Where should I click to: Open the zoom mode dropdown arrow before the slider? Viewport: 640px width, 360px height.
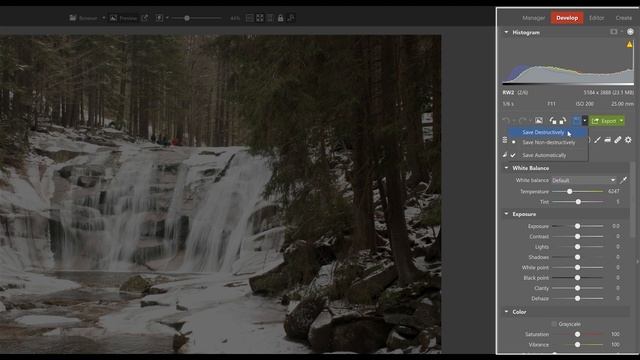click(167, 18)
